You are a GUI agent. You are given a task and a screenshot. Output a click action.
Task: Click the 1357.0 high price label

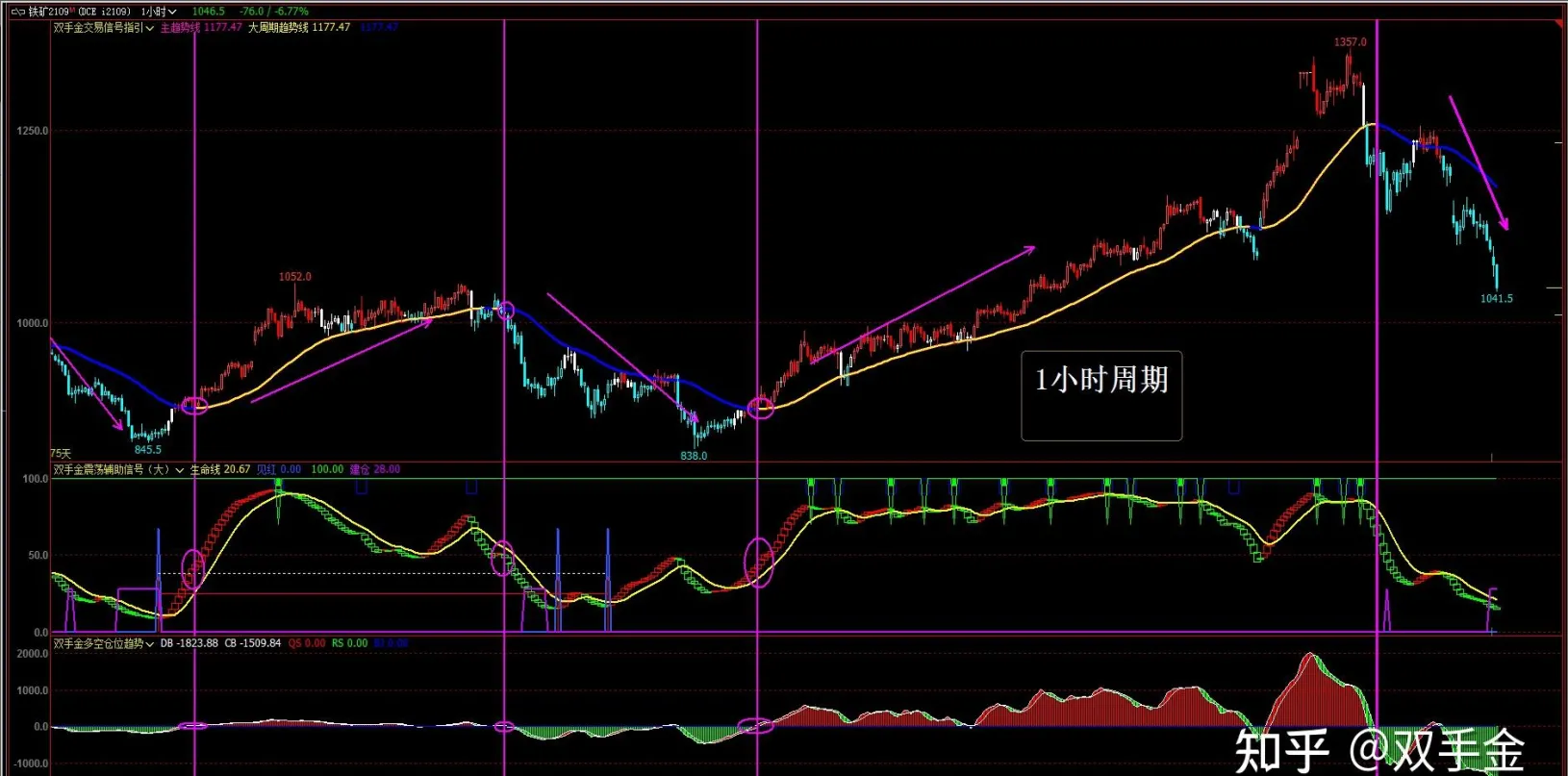(1350, 42)
